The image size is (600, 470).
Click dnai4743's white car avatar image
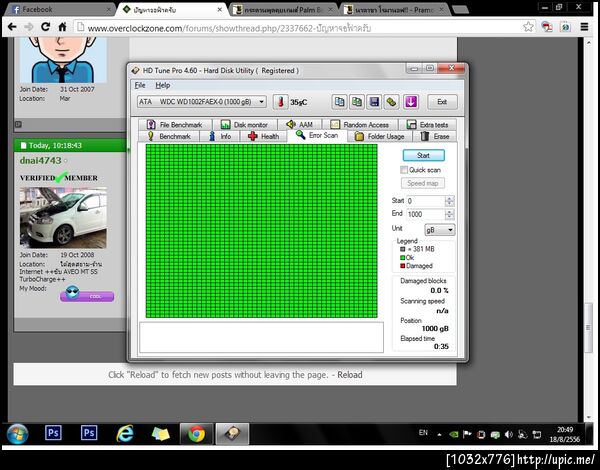pos(63,218)
